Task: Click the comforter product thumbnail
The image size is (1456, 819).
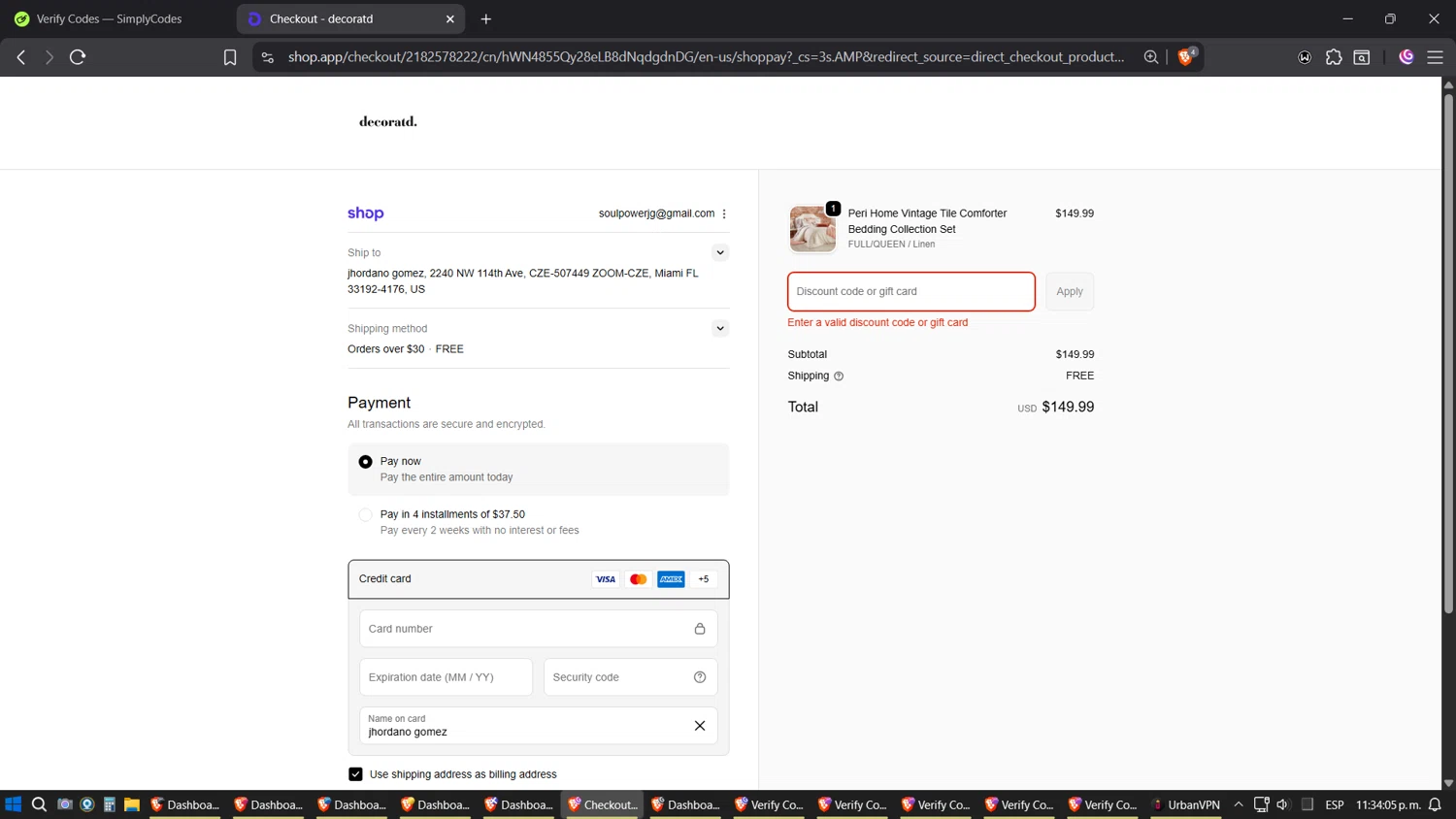Action: (x=812, y=229)
